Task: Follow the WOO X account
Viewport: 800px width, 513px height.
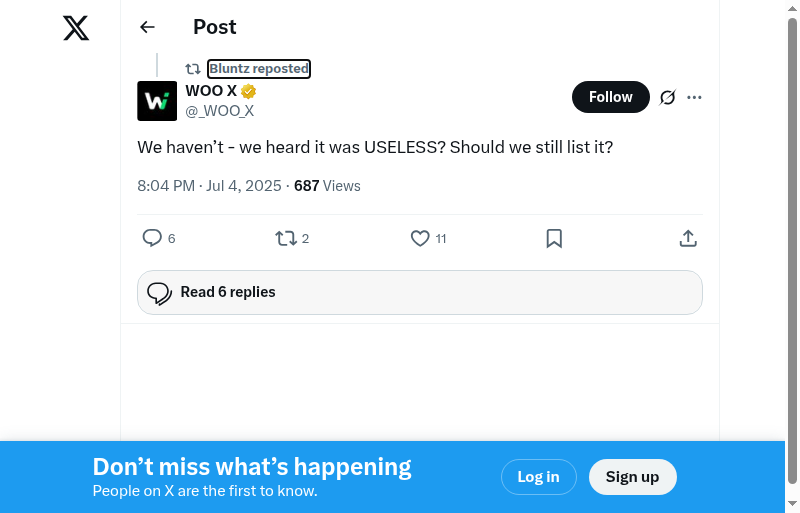Action: tap(610, 97)
